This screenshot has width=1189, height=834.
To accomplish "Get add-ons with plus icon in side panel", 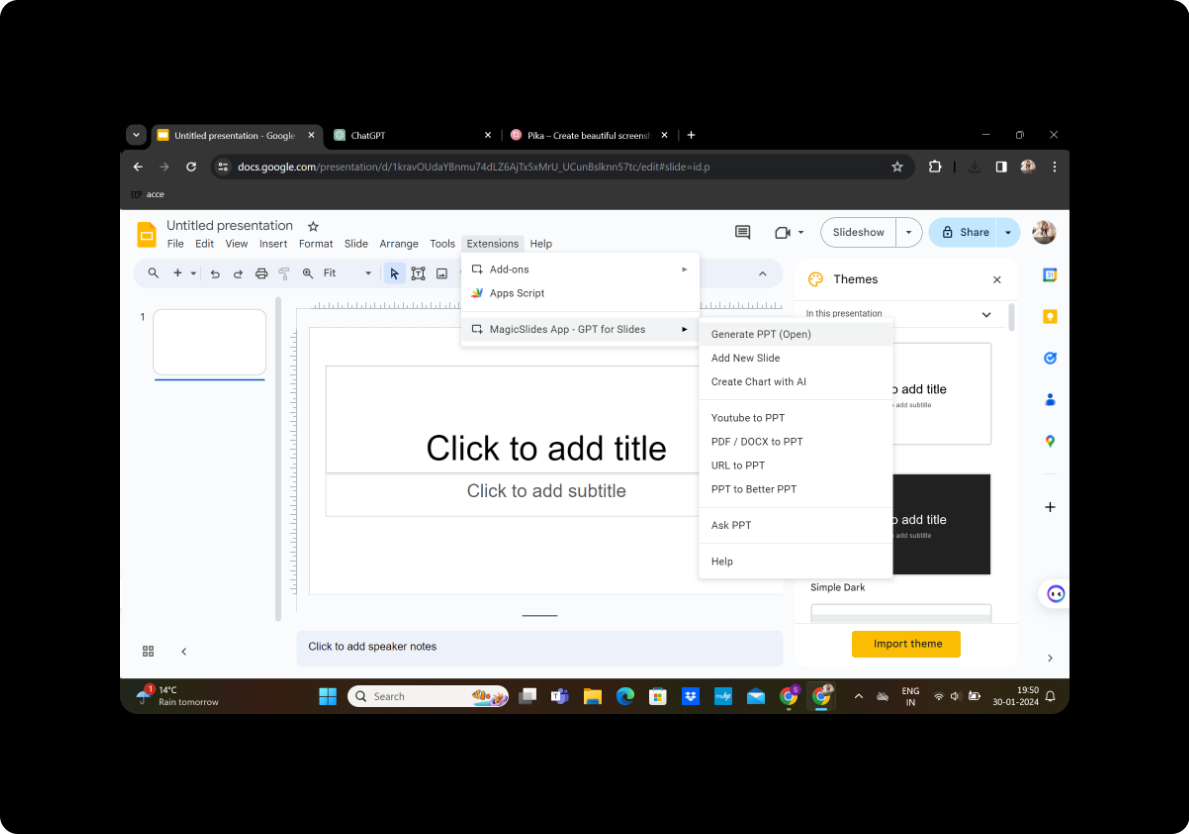I will click(x=1050, y=507).
